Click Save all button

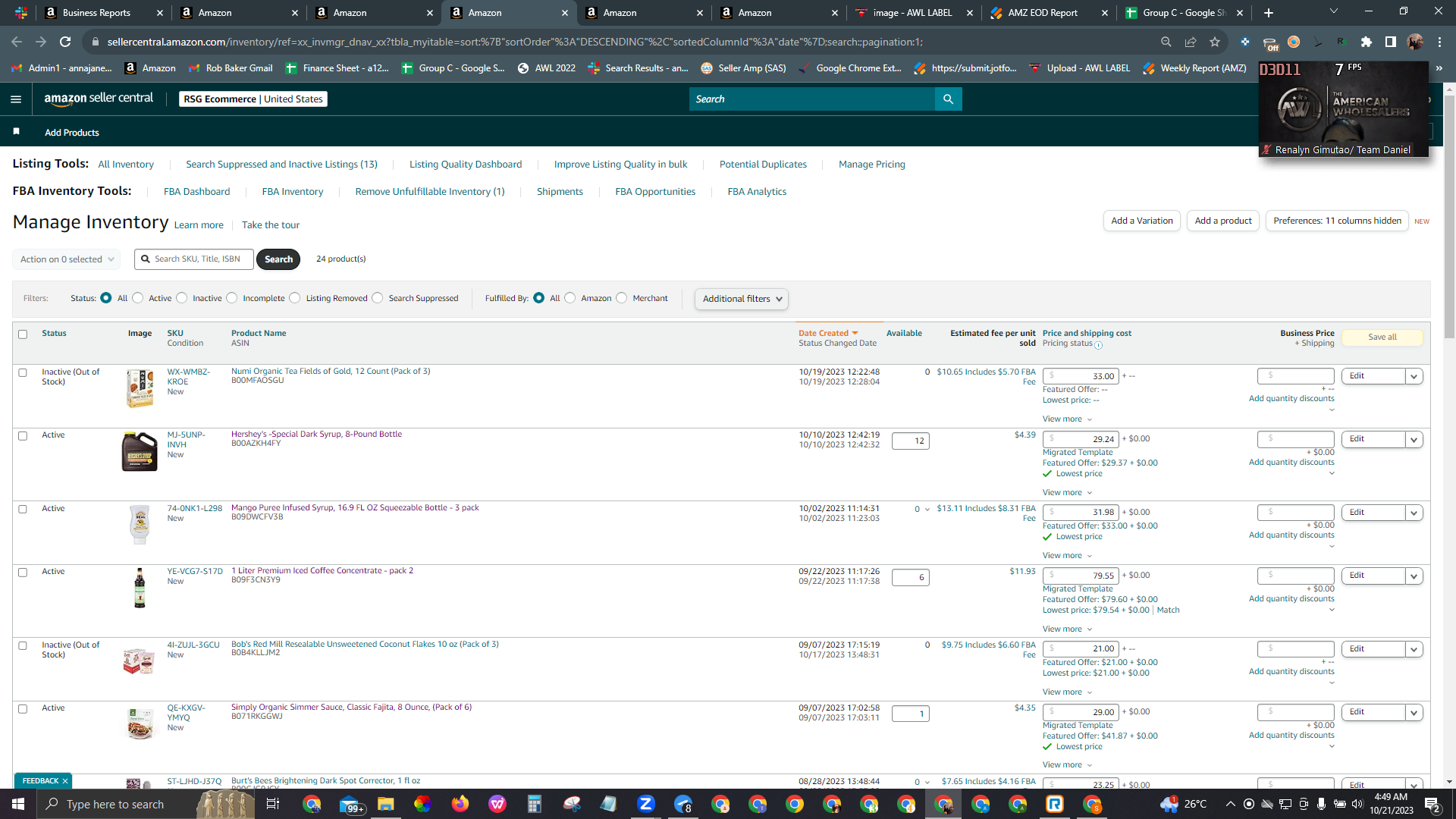pos(1382,337)
